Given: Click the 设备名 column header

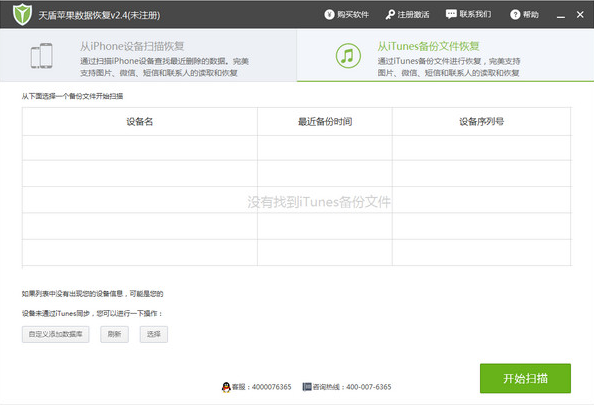Looking at the screenshot, I should pyautogui.click(x=140, y=122).
